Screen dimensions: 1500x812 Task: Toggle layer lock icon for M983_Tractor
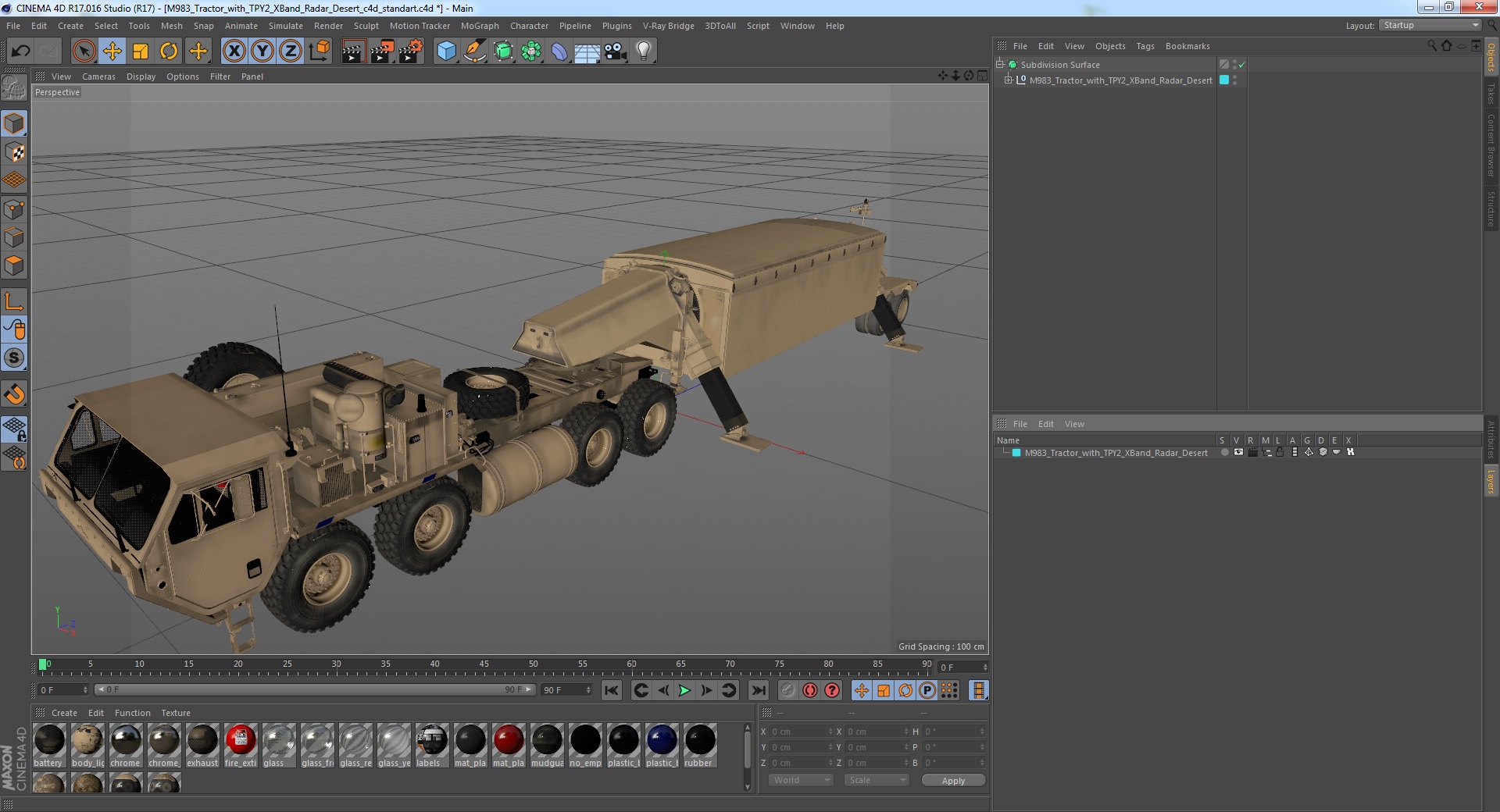point(1280,452)
